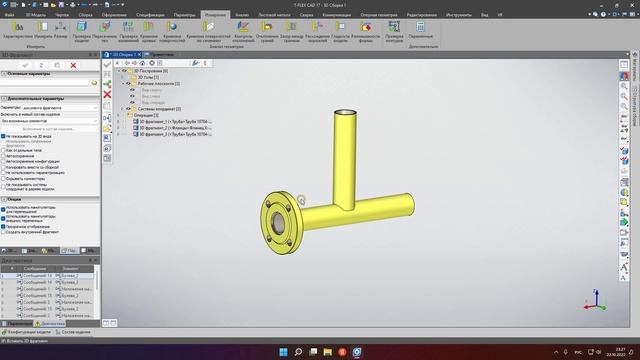Toggle visibility eye of 'Вид спереди' plane
The height and width of the screenshot is (360, 640).
[132, 102]
